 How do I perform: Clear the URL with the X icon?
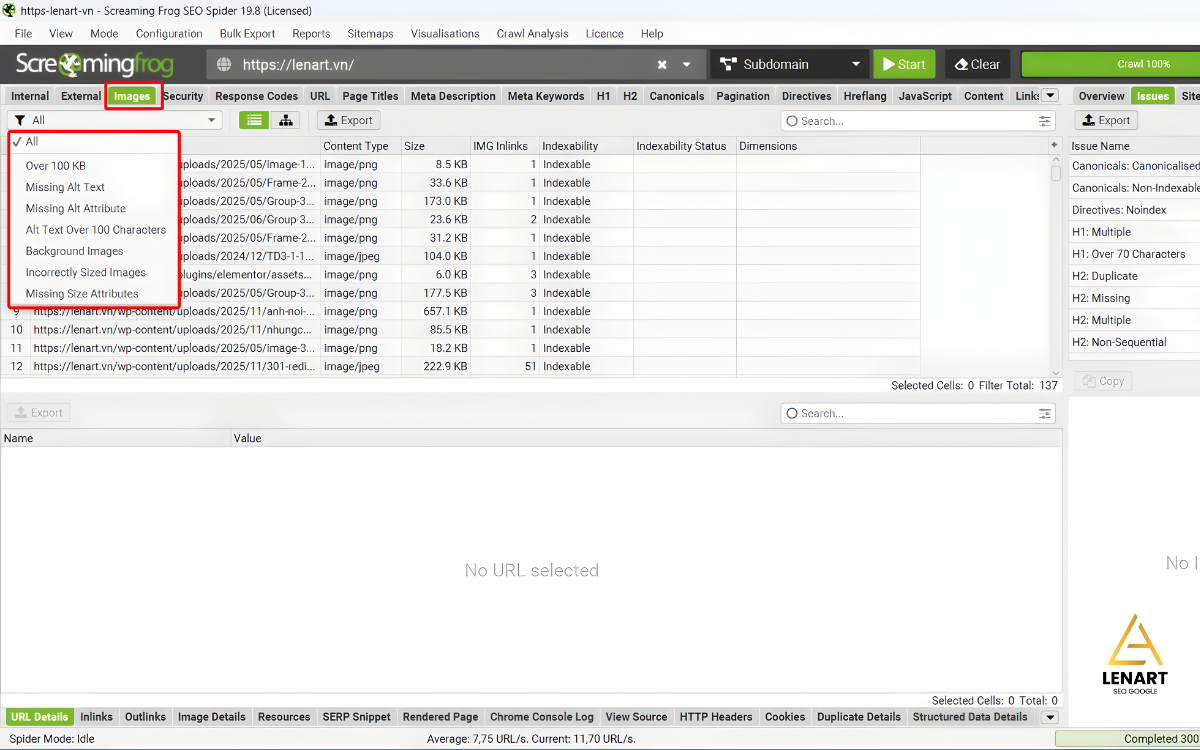662,65
